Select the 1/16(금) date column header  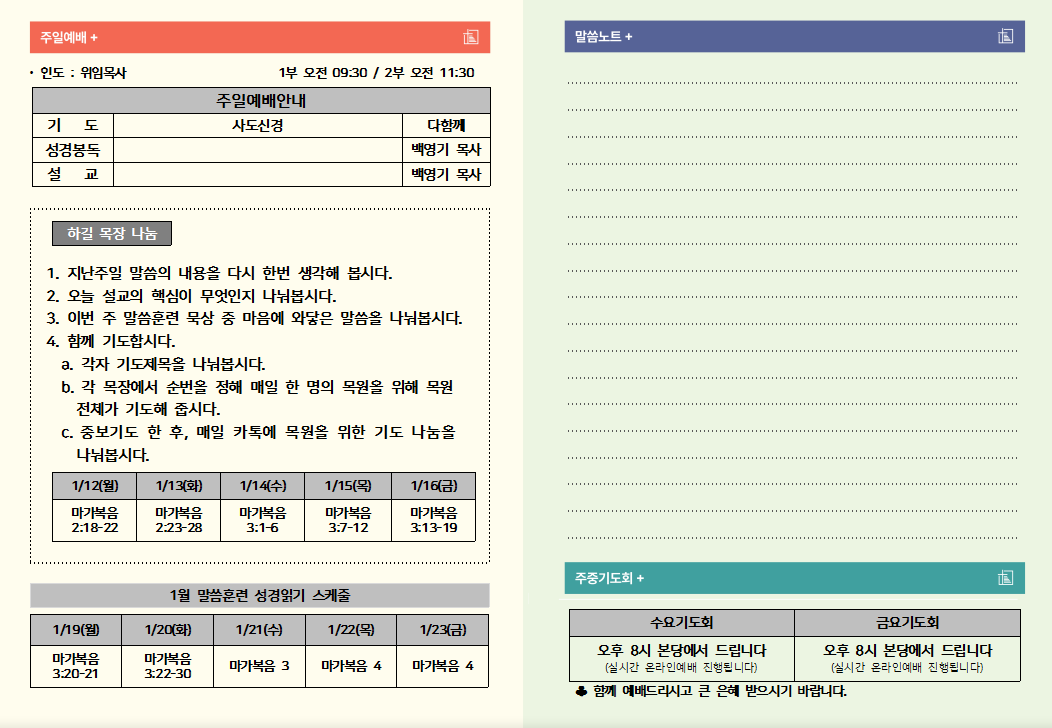point(433,485)
